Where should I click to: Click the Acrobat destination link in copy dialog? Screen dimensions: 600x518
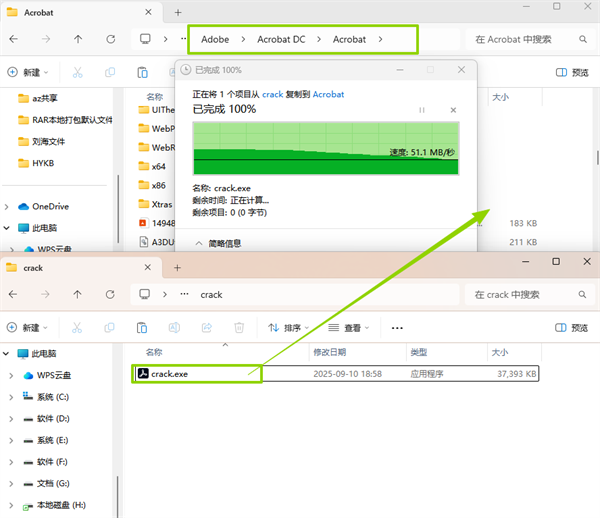point(328,94)
